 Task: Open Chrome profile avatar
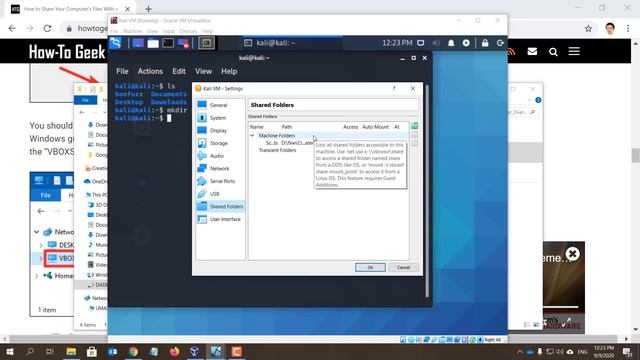610,28
